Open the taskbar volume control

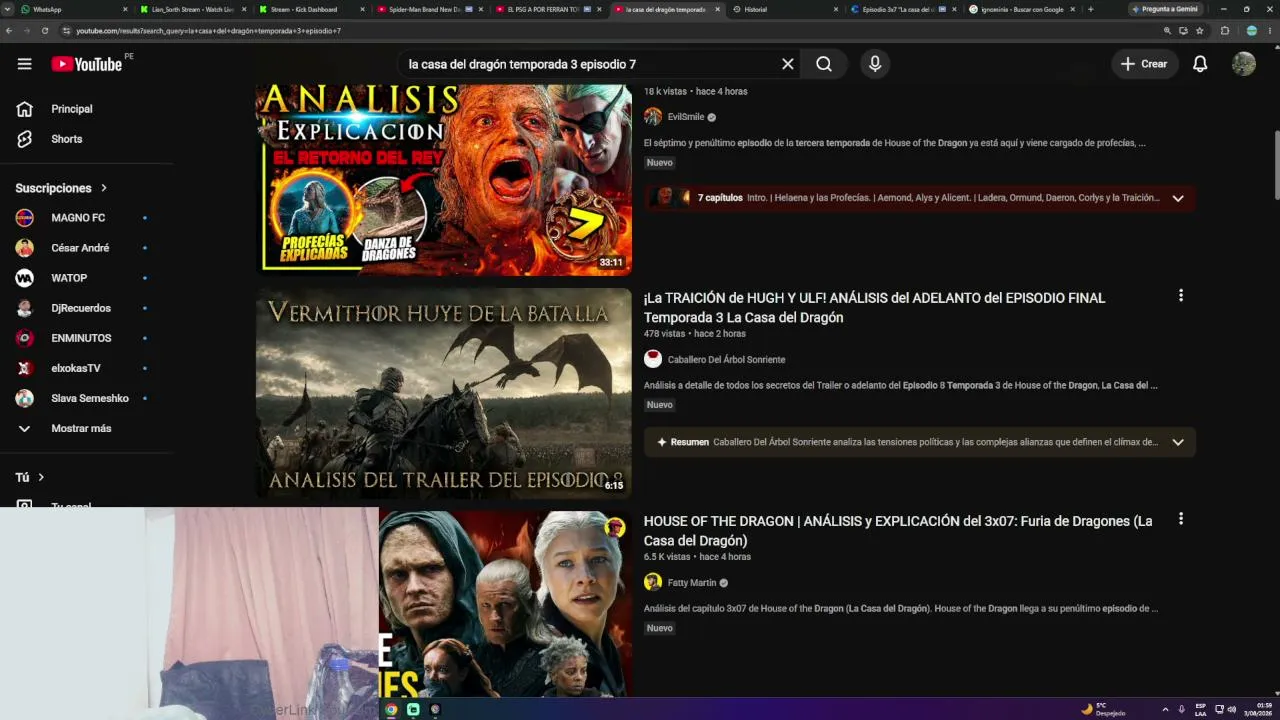(x=1231, y=709)
